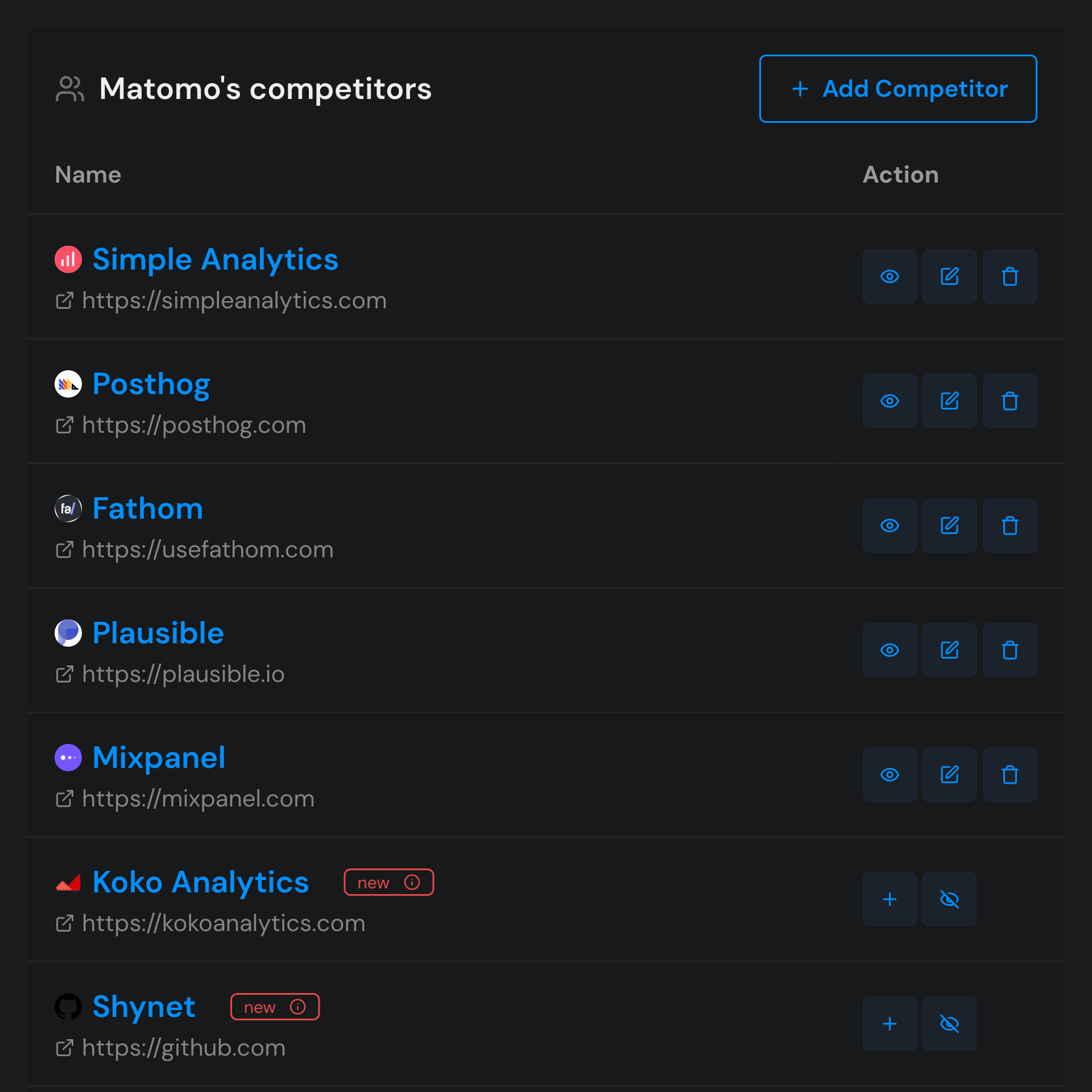Image resolution: width=1092 pixels, height=1092 pixels.
Task: Click the Fathom logo icon
Action: (x=68, y=508)
